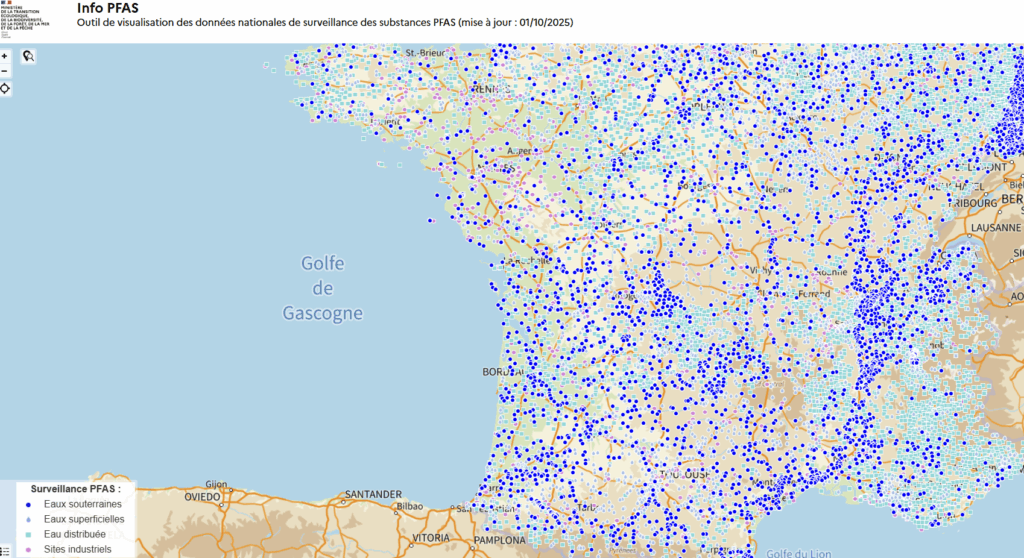This screenshot has height=558, width=1024.
Task: Click the Bilbao city label
Action: click(x=411, y=506)
